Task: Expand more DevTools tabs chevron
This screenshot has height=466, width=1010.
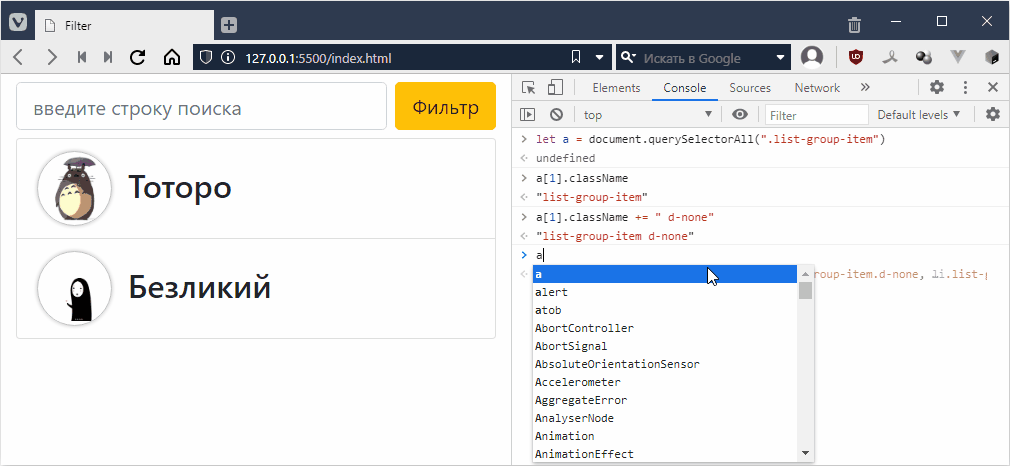Action: 865,88
